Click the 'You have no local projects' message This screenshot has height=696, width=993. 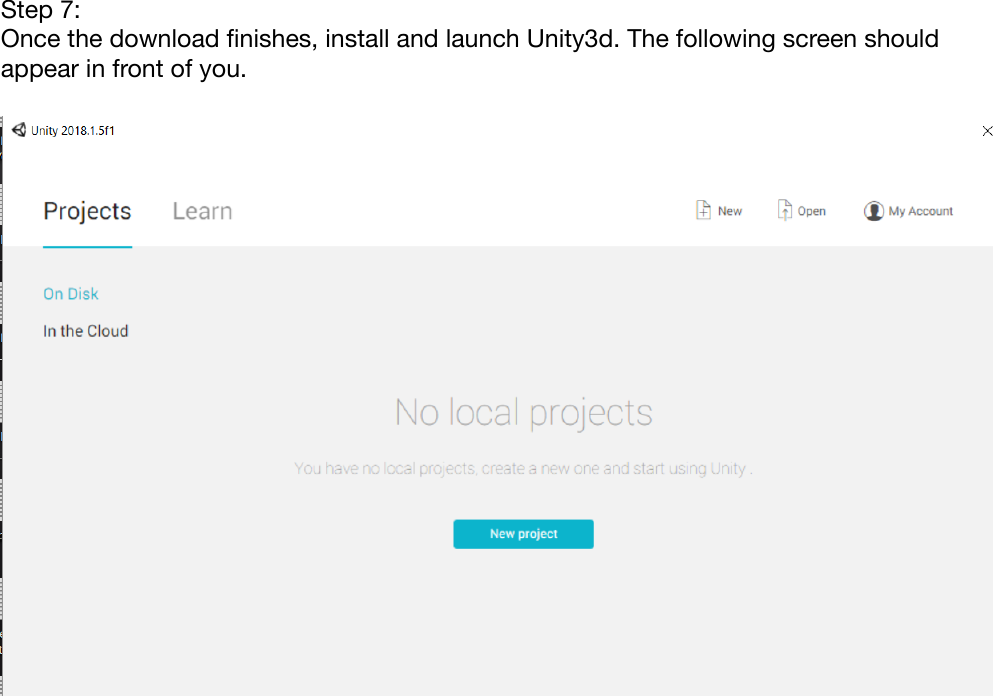point(523,469)
